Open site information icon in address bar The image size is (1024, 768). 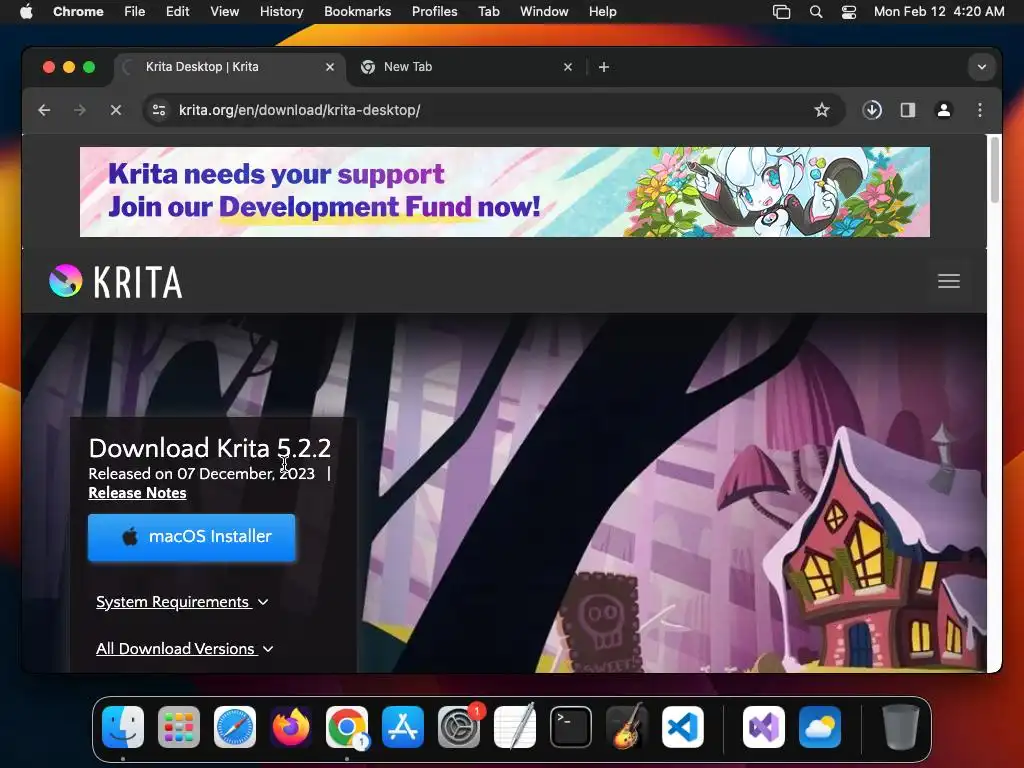click(x=159, y=110)
